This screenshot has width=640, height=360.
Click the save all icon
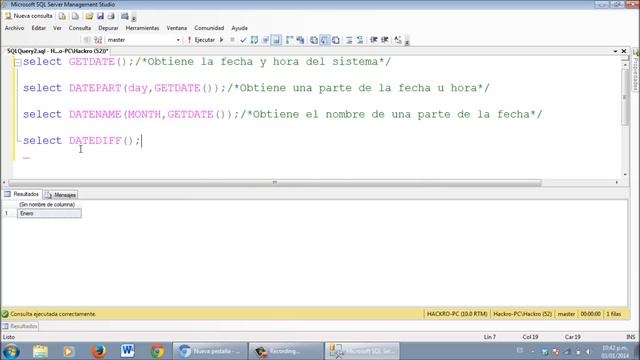(x=111, y=16)
